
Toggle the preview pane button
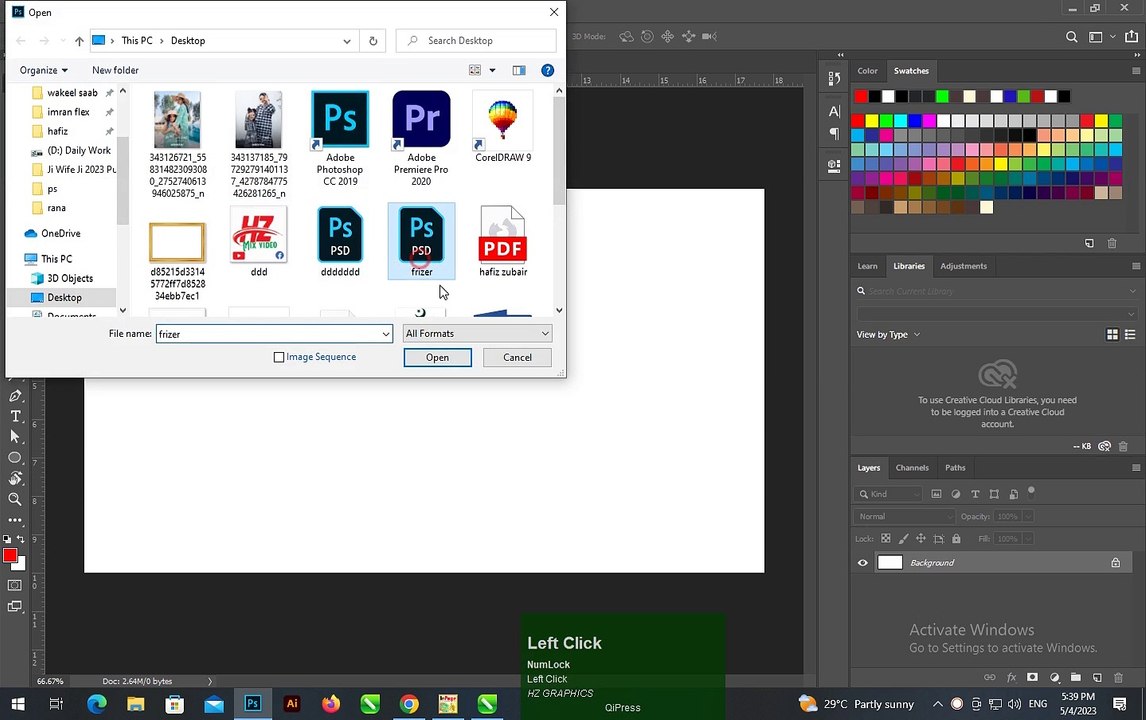tap(519, 70)
